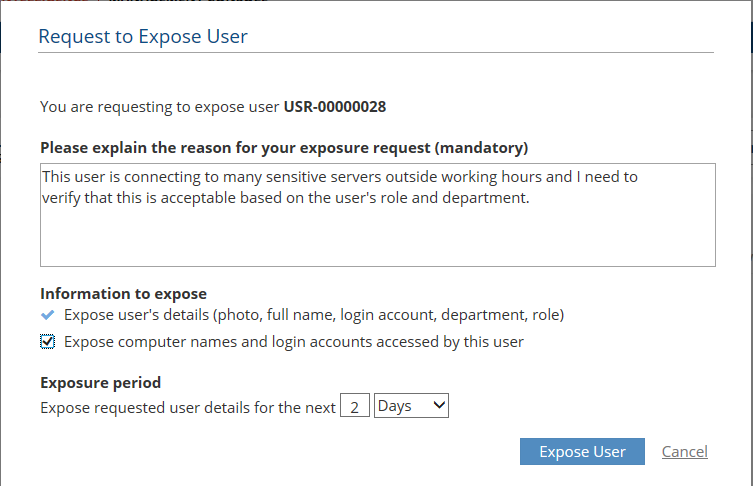Click the 'Request to Expose User' dialog title
This screenshot has height=486, width=753.
tap(143, 37)
